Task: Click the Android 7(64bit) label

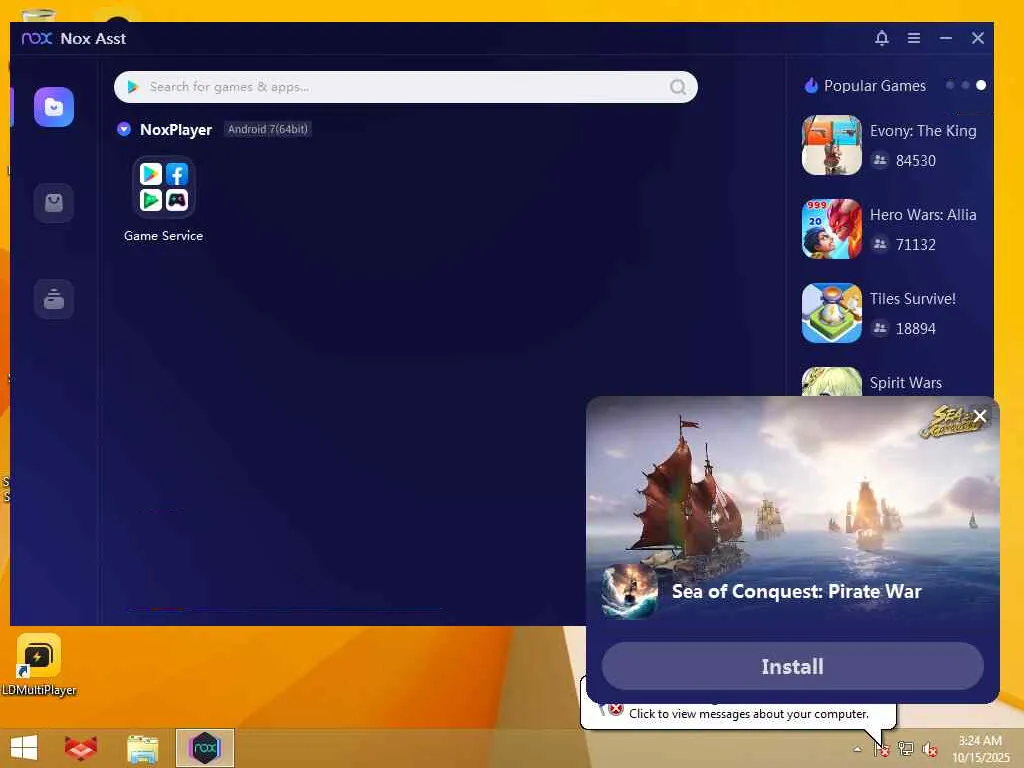Action: (268, 129)
